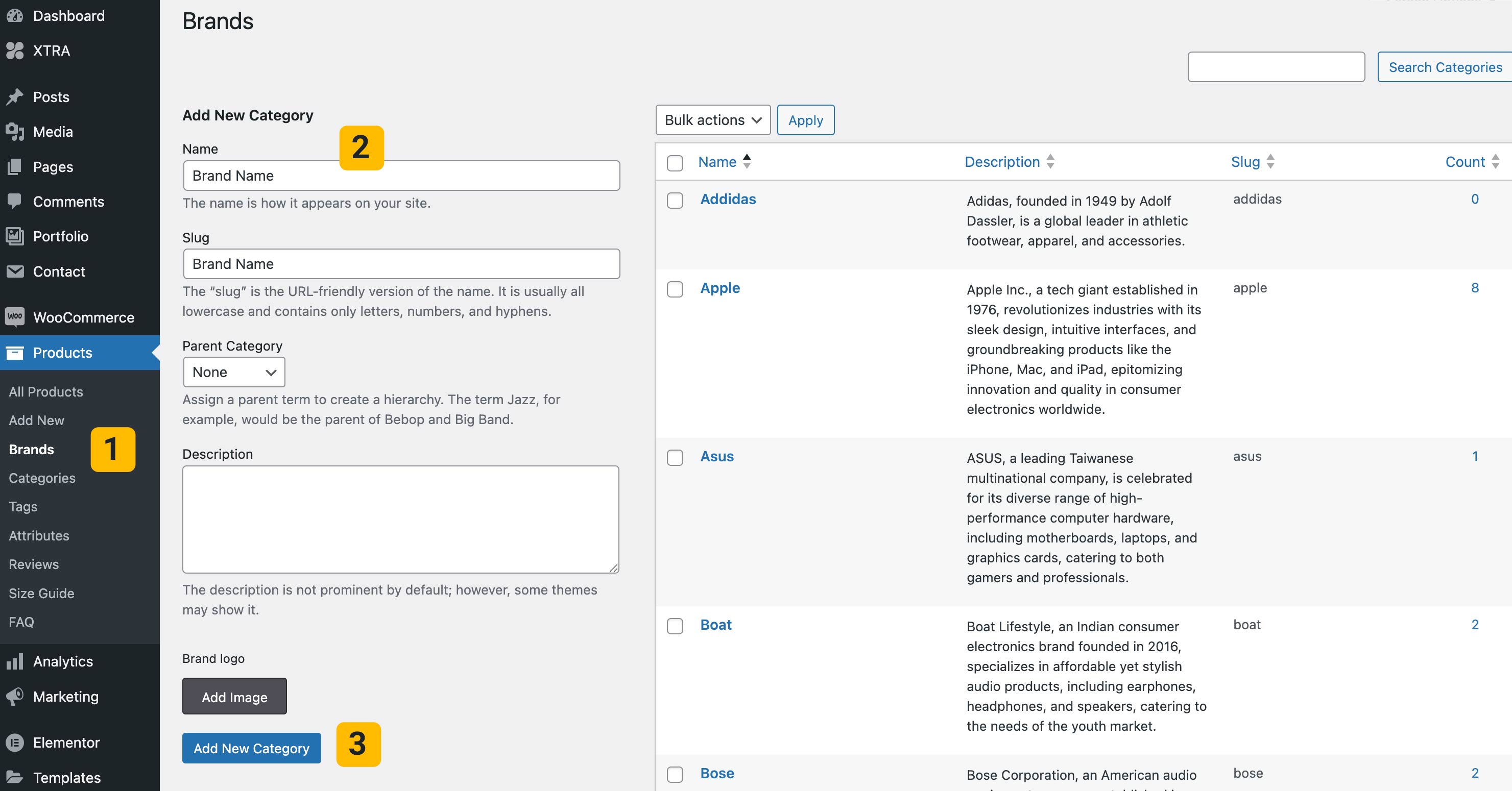Toggle the select-all header checkbox

(x=675, y=163)
